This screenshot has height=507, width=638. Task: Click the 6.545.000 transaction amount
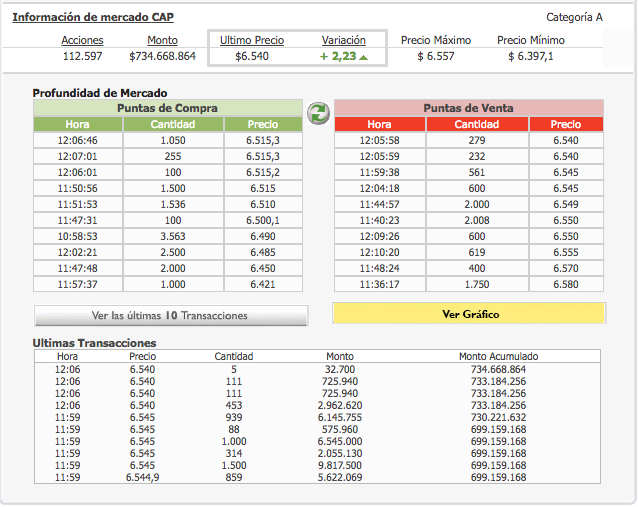pos(340,441)
